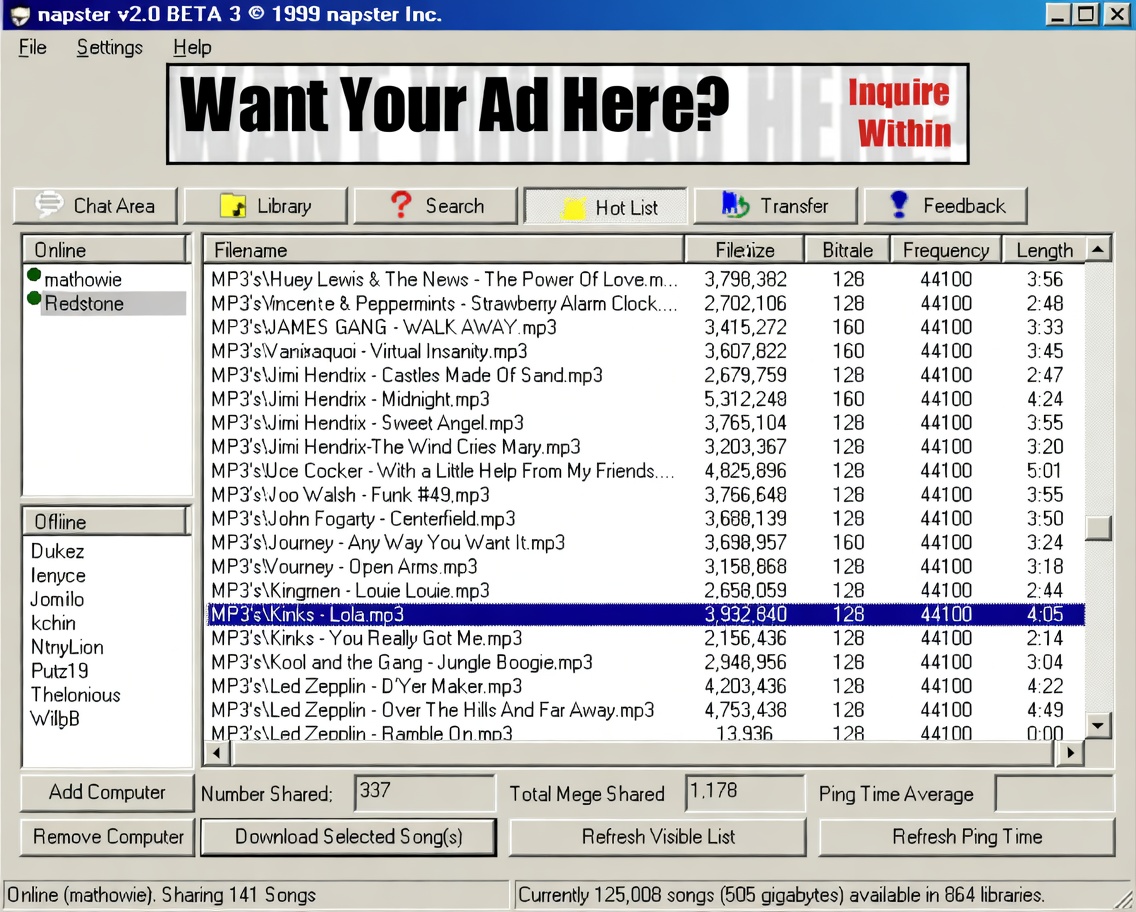Select mathowie in the Online list
This screenshot has height=912, width=1136.
pos(83,280)
